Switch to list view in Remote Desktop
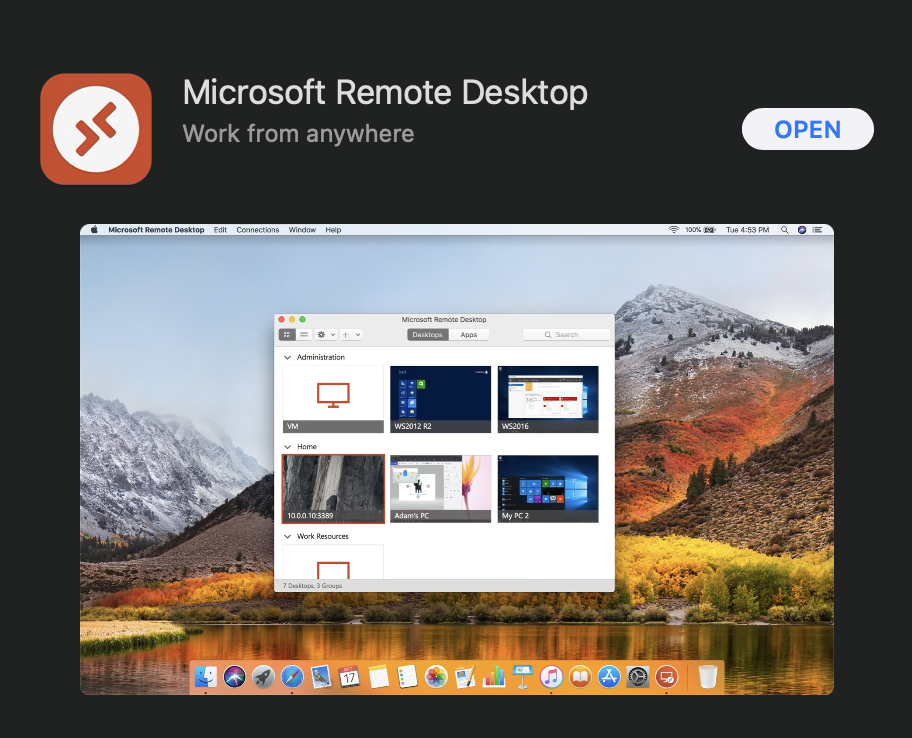 [x=304, y=334]
